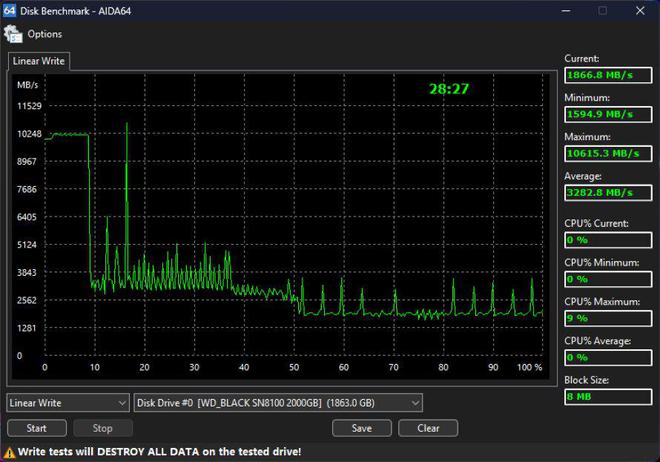
Task: Click the Disk Benchmark - AIDA64 title text
Action: tap(75, 11)
